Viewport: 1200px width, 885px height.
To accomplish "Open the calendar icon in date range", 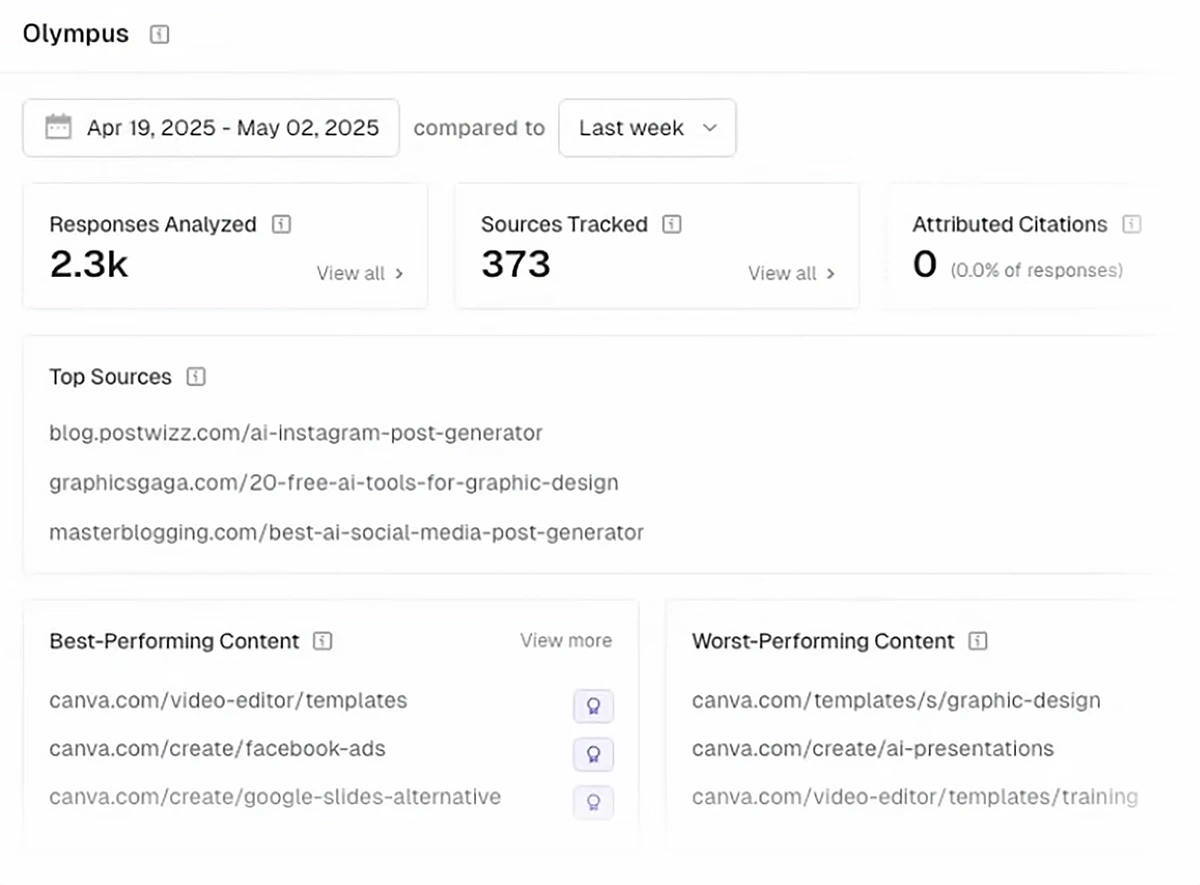I will coord(58,127).
